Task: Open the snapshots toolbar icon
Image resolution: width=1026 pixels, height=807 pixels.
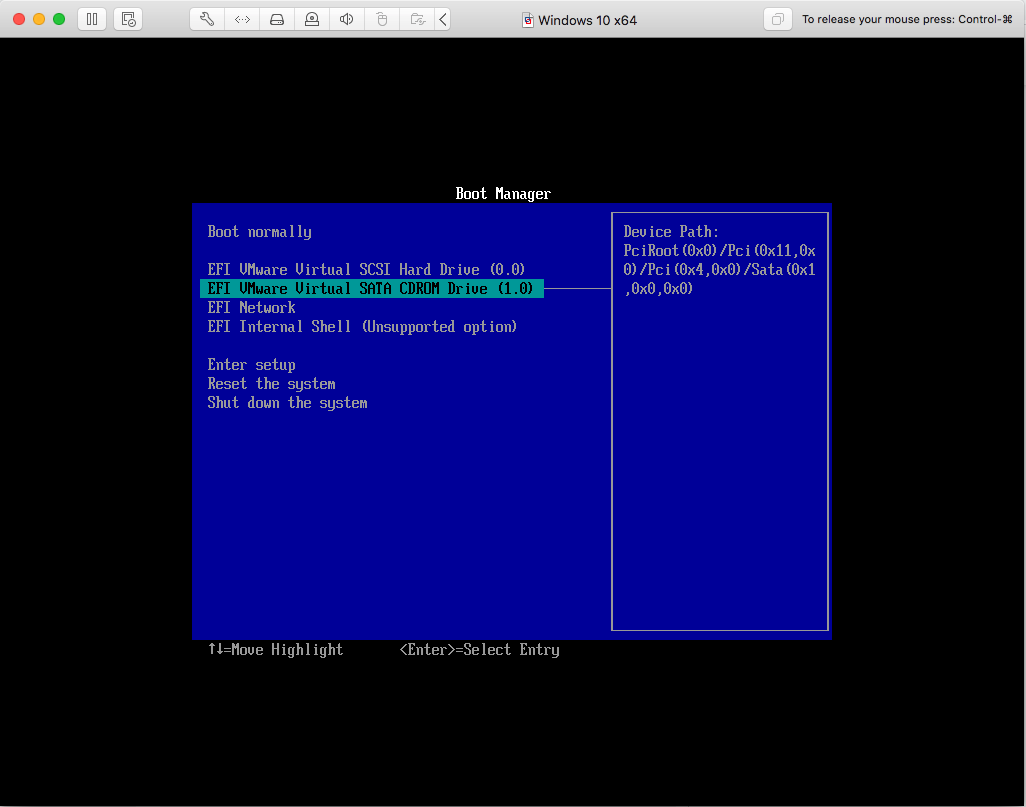Action: tap(128, 19)
